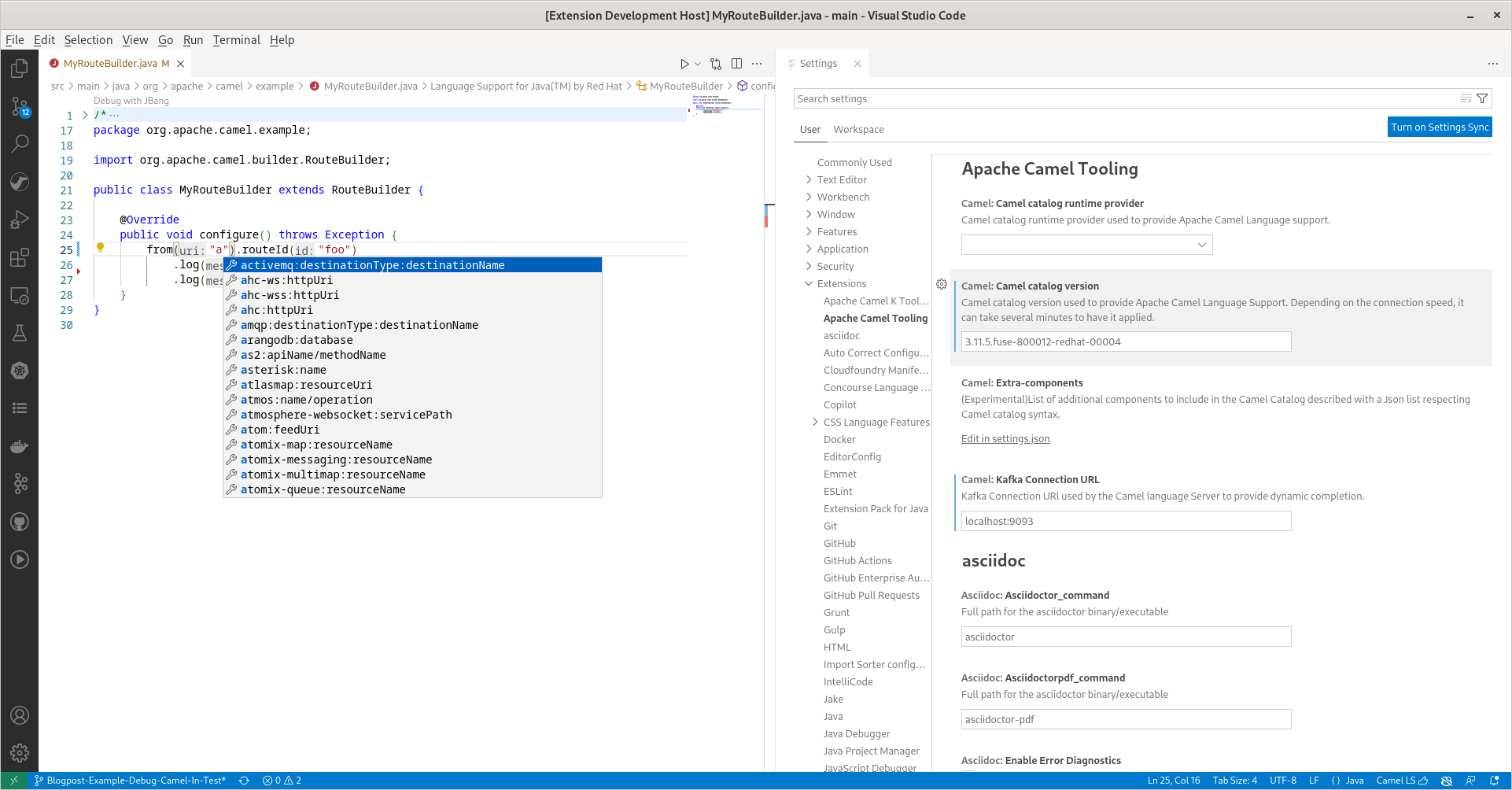Viewport: 1512px width, 790px height.
Task: Click the settings filter funnel icon
Action: (x=1482, y=98)
